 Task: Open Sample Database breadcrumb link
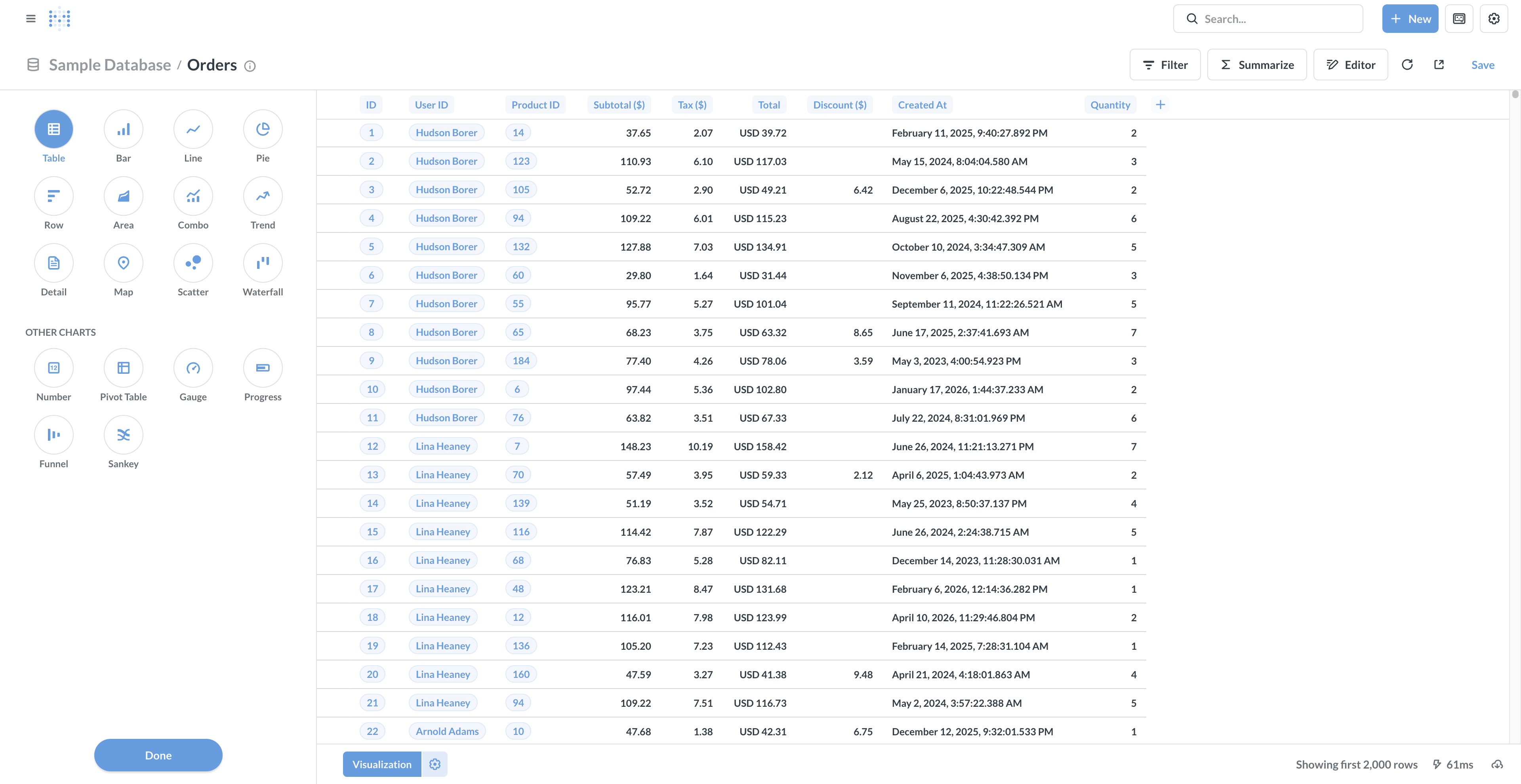point(110,65)
